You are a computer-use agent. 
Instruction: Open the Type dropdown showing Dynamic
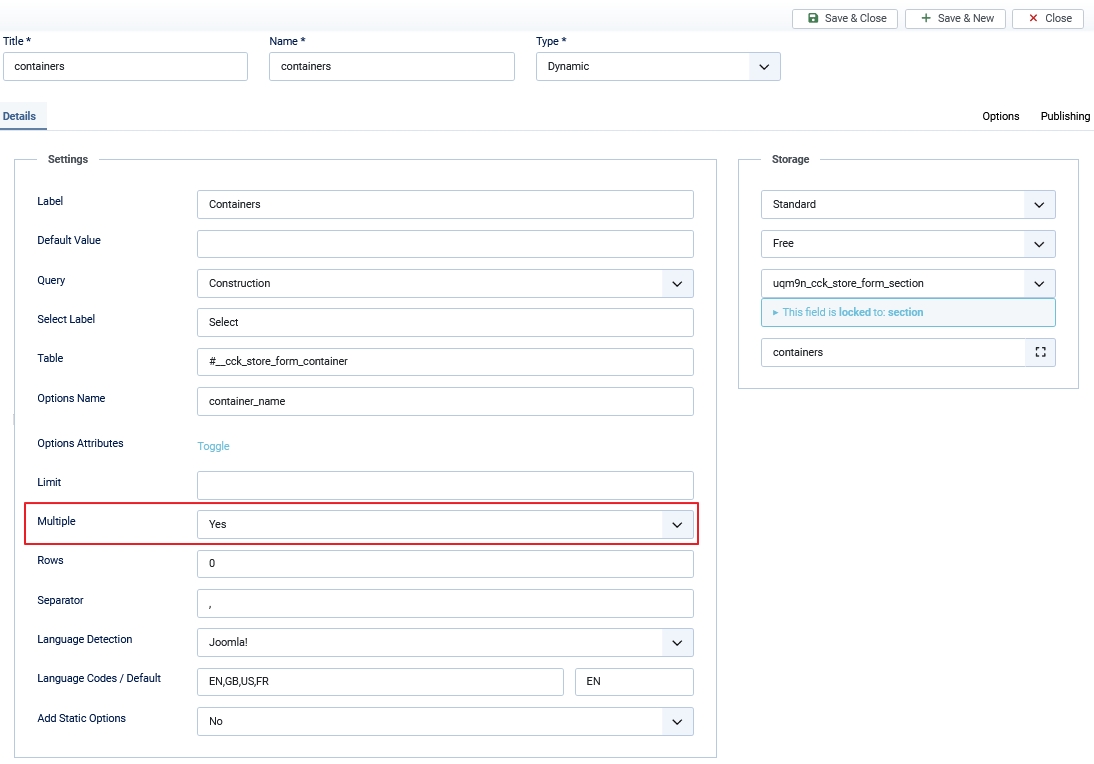[x=658, y=67]
